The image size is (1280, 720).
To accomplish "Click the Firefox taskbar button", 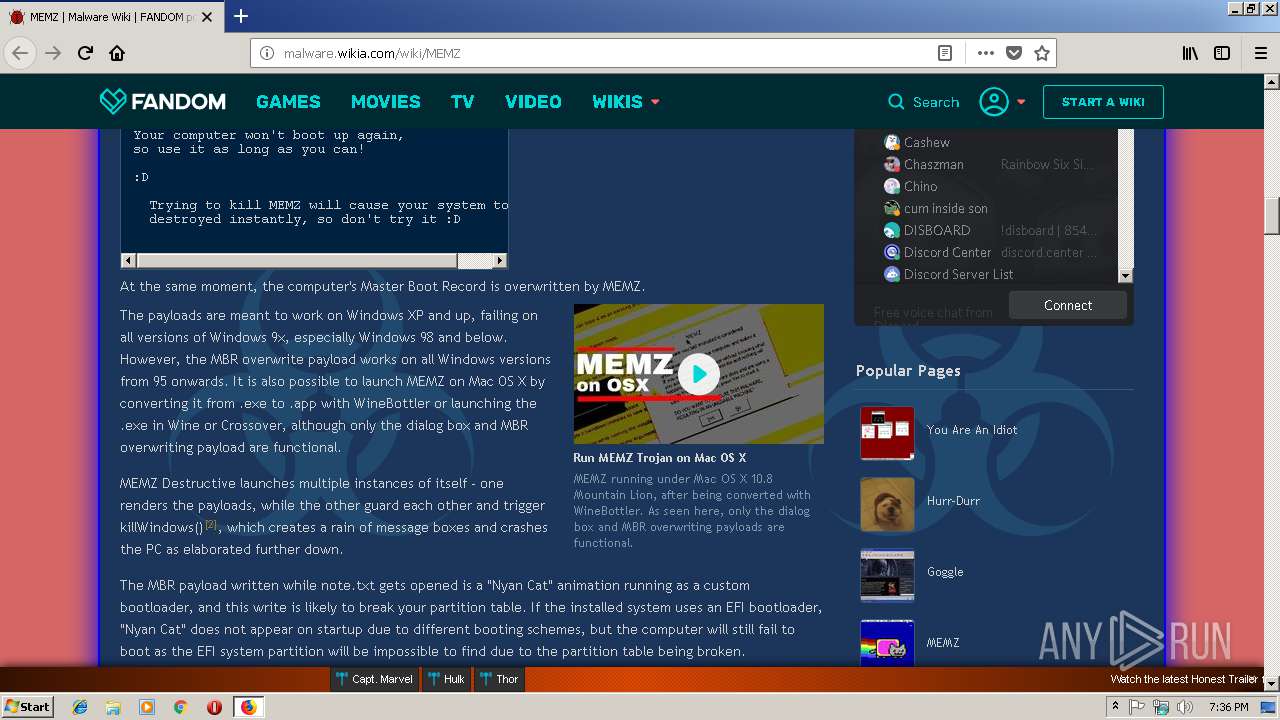I will pos(248,707).
